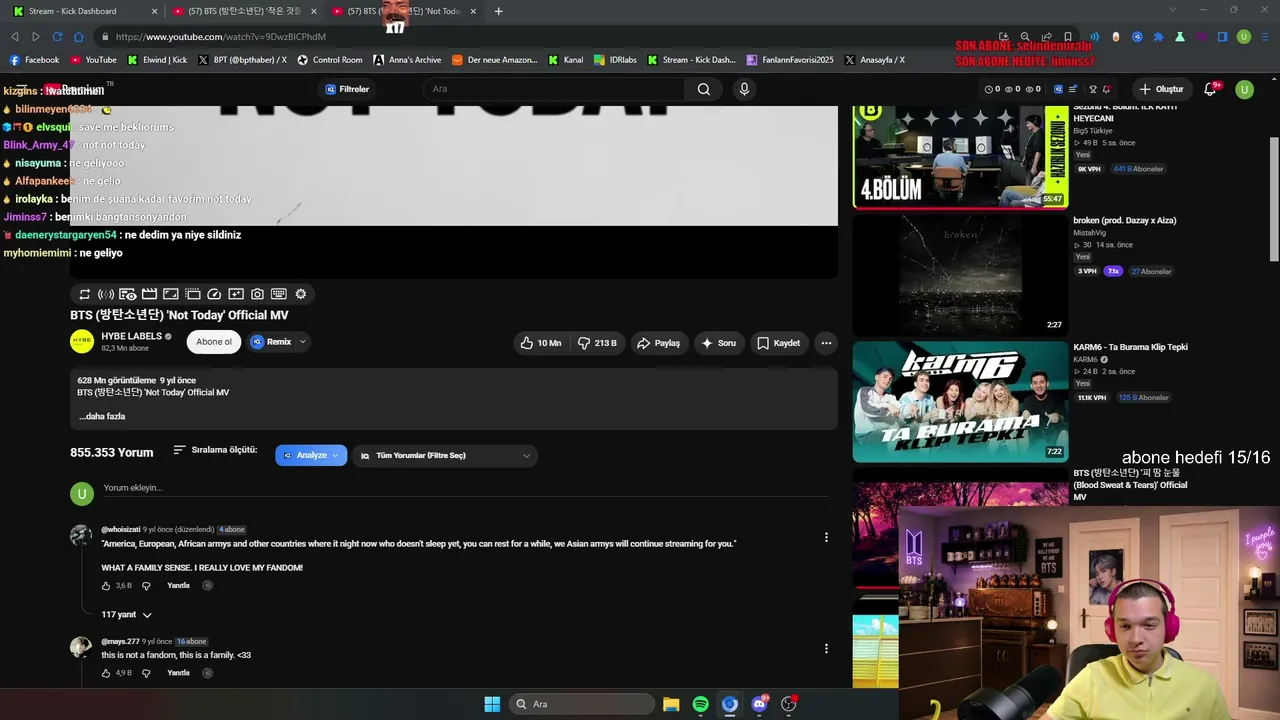Screen dimensions: 1280x720
Task: Open Discord from the taskbar
Action: (759, 704)
